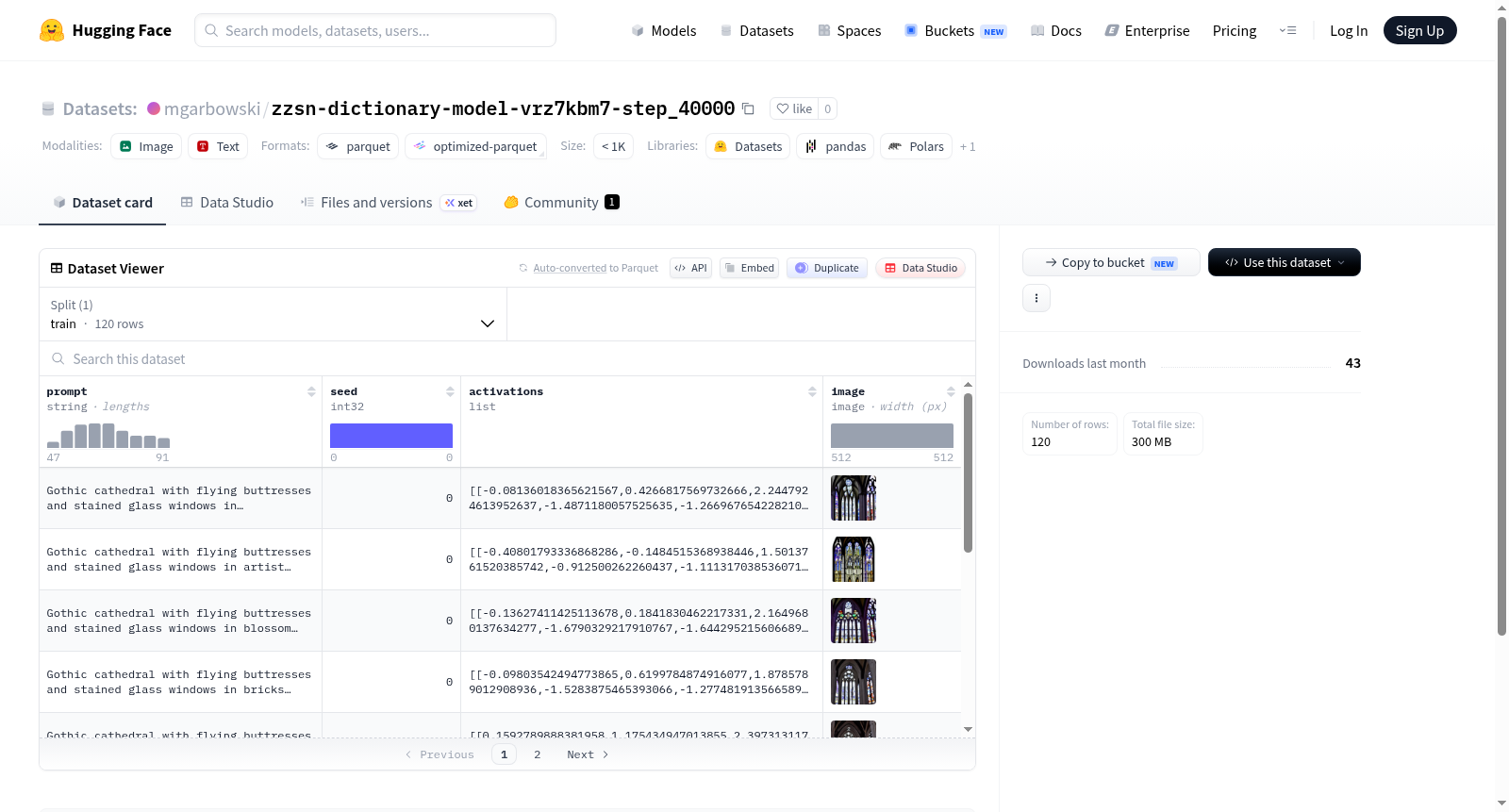Click the Sign Up button

1420,30
